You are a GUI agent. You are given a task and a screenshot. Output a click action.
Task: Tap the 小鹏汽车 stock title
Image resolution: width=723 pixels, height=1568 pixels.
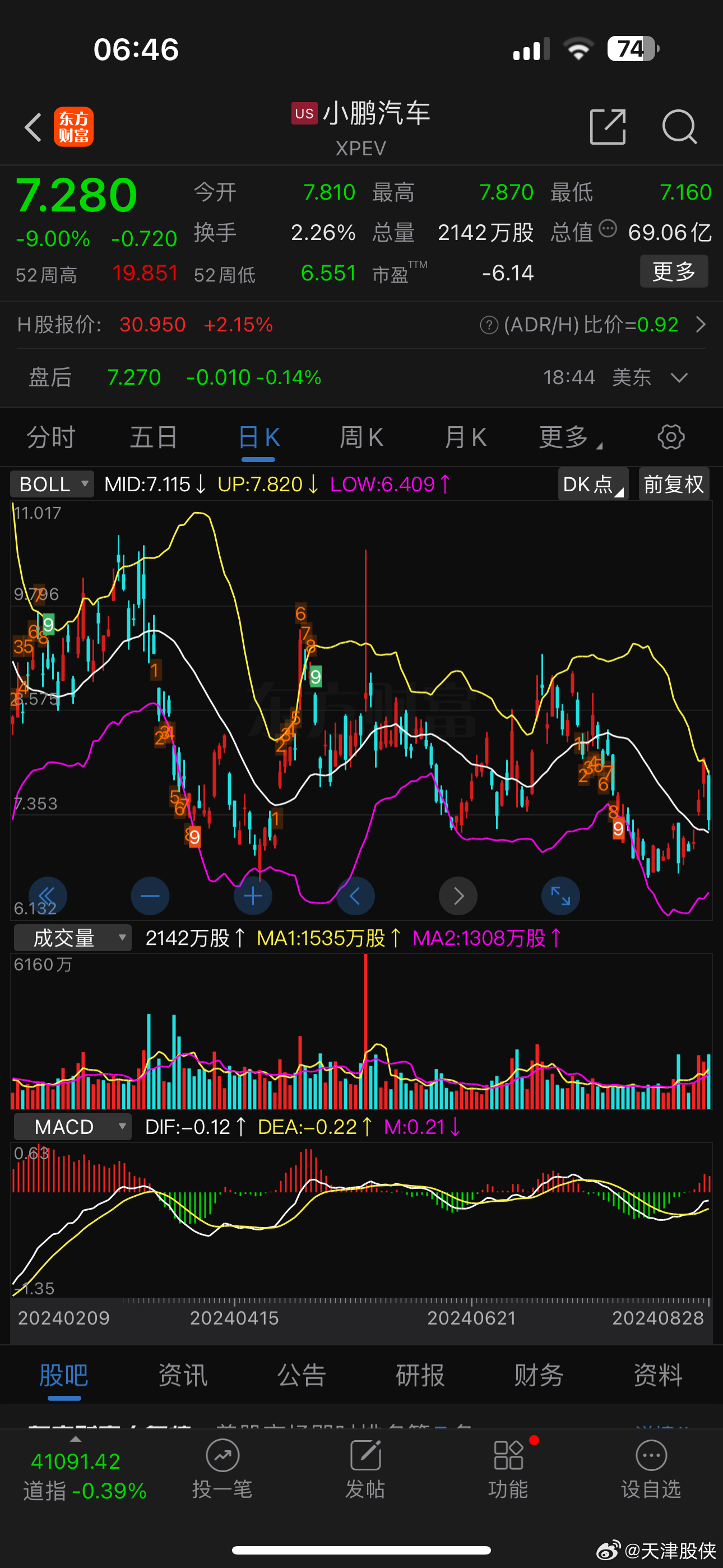click(377, 113)
